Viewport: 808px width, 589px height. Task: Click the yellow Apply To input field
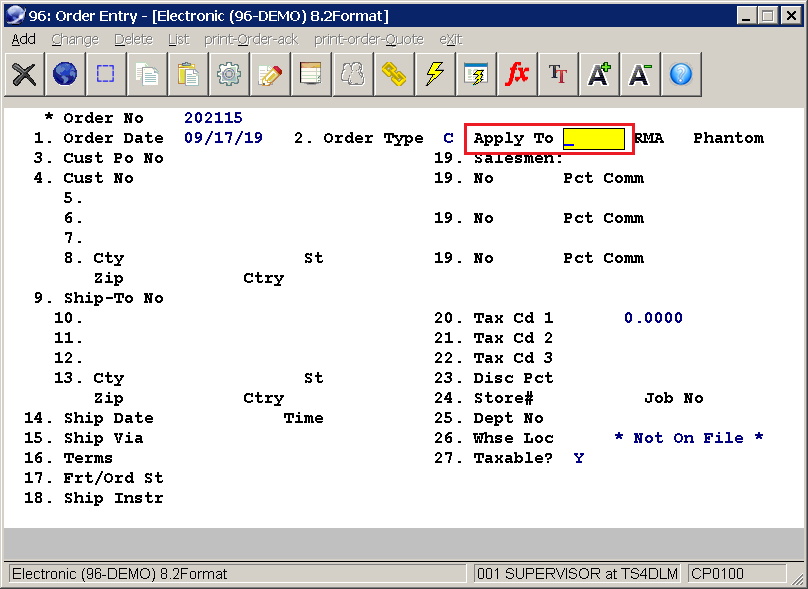tap(594, 139)
